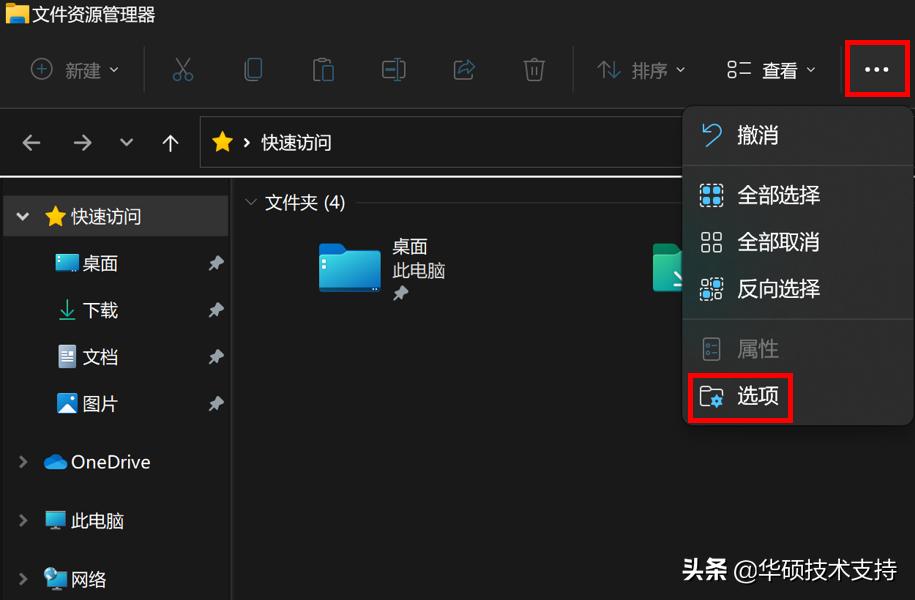Click the forward navigation arrow
The image size is (915, 600).
pos(83,142)
